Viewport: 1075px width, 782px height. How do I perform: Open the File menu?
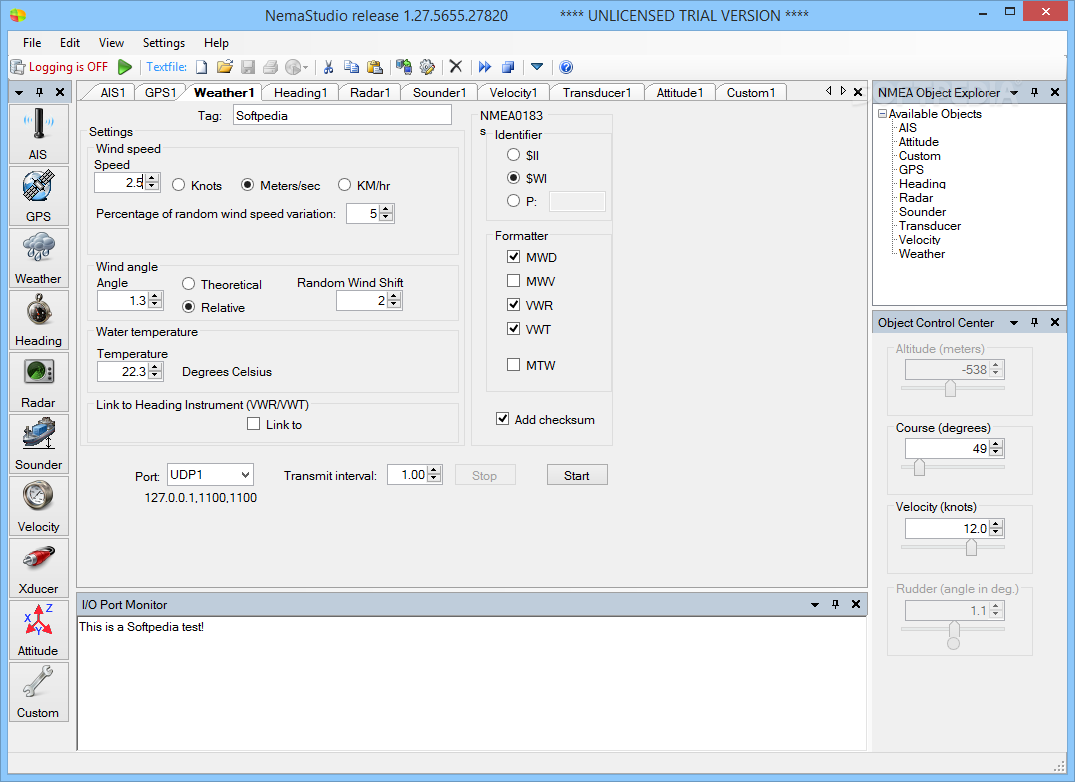32,42
